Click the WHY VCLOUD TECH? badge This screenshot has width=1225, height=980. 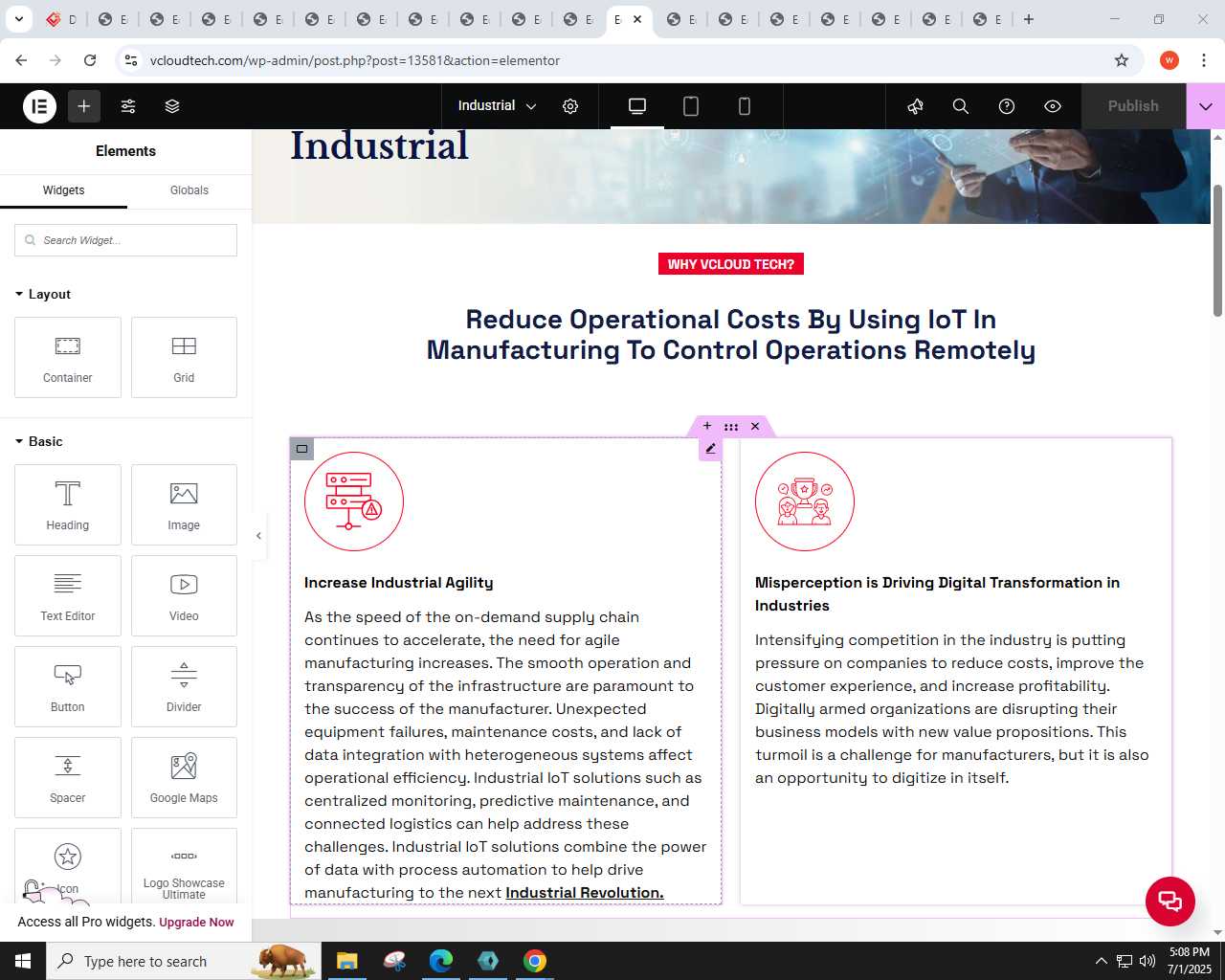pos(731,264)
